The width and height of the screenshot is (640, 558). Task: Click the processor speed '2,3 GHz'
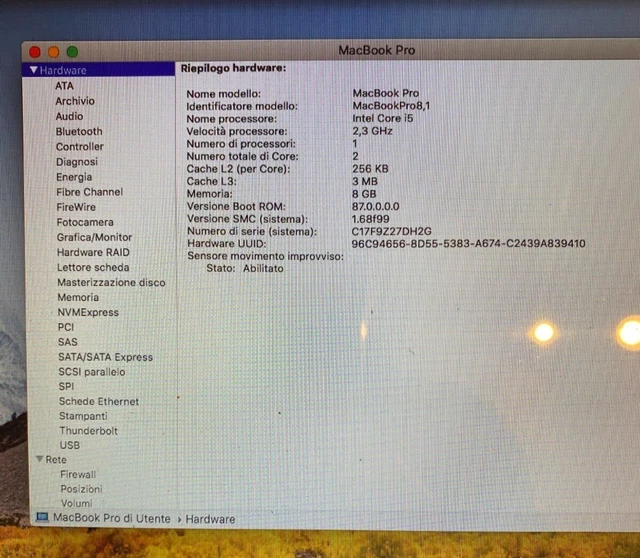372,131
